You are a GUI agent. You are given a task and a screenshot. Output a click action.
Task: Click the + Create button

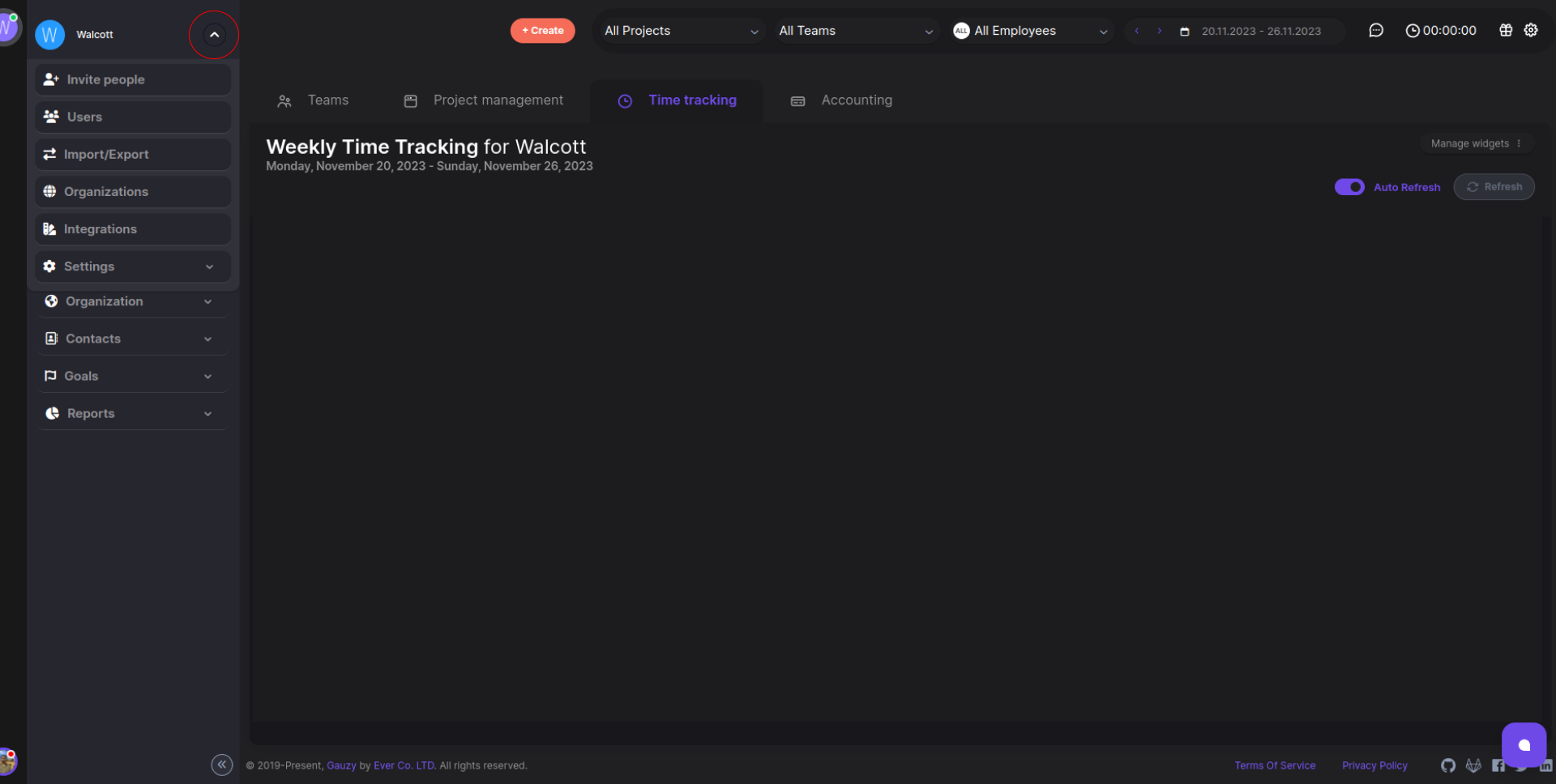coord(543,31)
